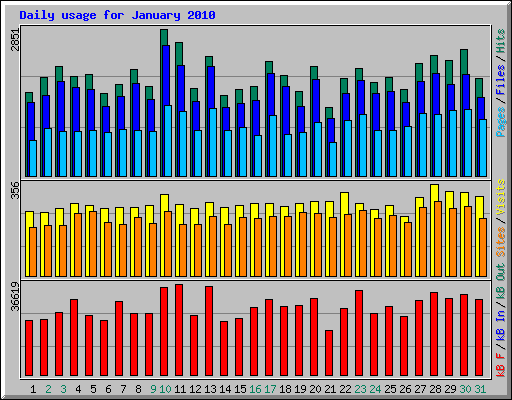The image size is (512, 400).
Task: Click the cyan pages bar for day 13
Action: tap(213, 142)
